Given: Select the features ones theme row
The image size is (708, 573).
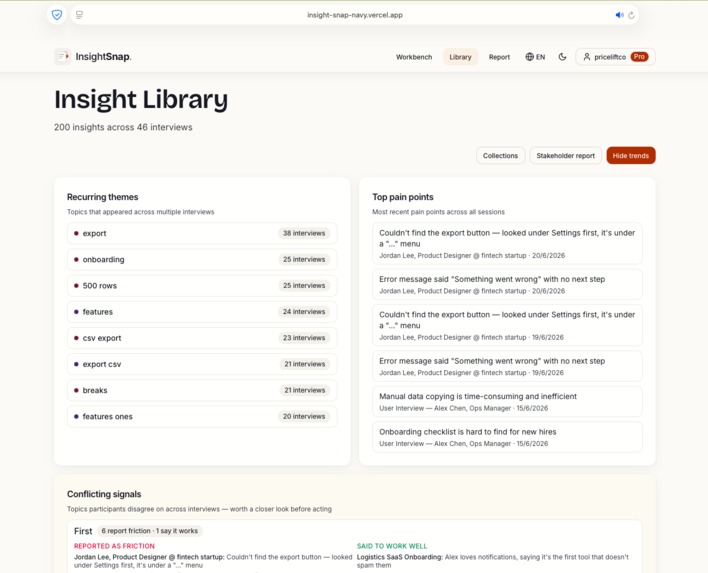Looking at the screenshot, I should point(202,417).
